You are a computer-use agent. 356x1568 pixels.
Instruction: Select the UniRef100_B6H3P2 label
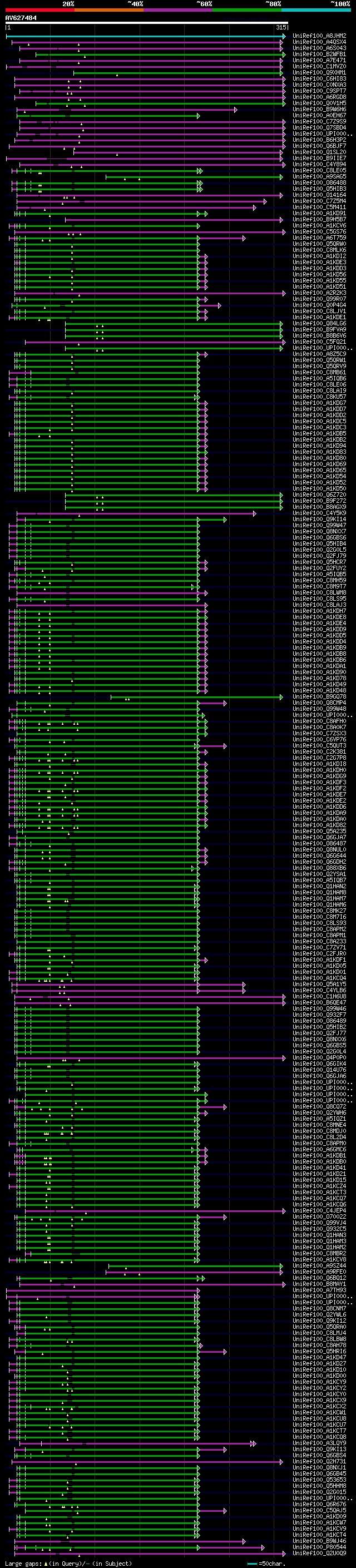click(319, 140)
